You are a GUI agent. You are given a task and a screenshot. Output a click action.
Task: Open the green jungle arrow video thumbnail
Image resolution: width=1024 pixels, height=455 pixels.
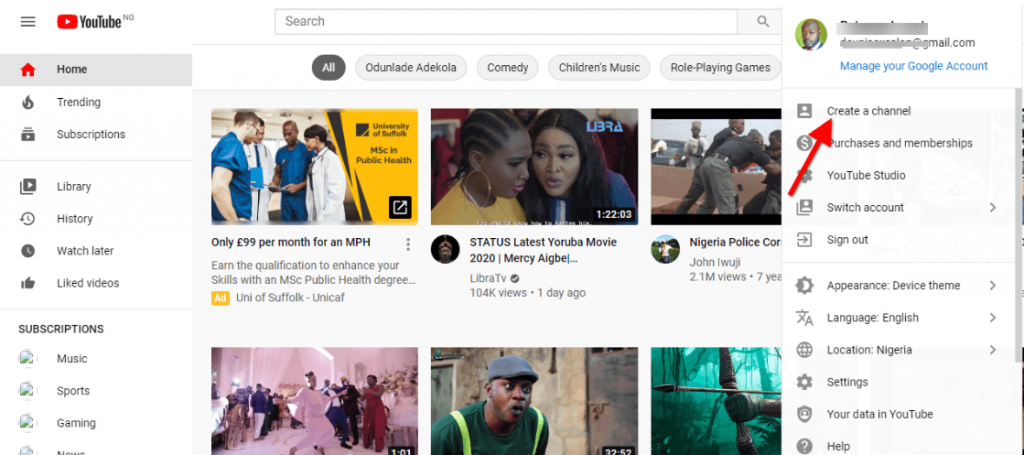click(x=716, y=401)
